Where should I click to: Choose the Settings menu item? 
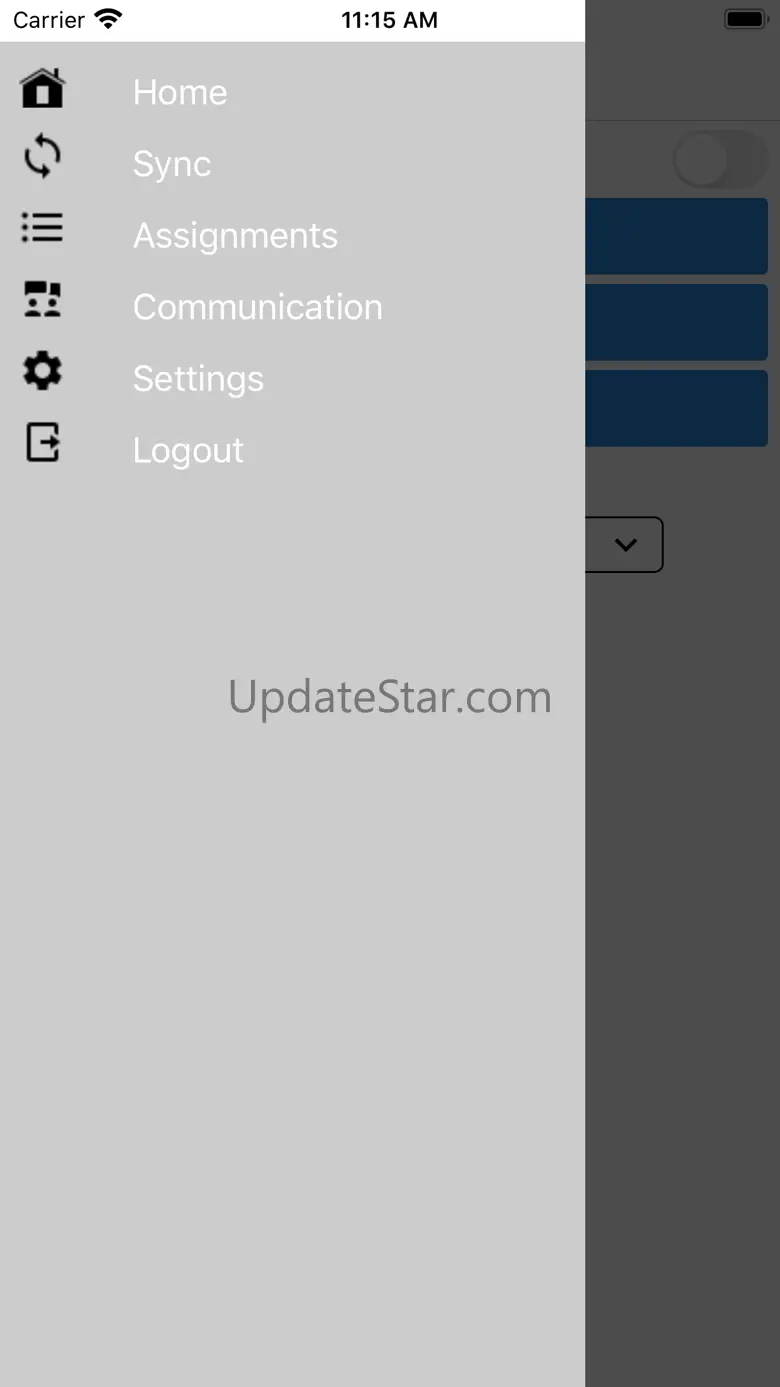click(198, 379)
